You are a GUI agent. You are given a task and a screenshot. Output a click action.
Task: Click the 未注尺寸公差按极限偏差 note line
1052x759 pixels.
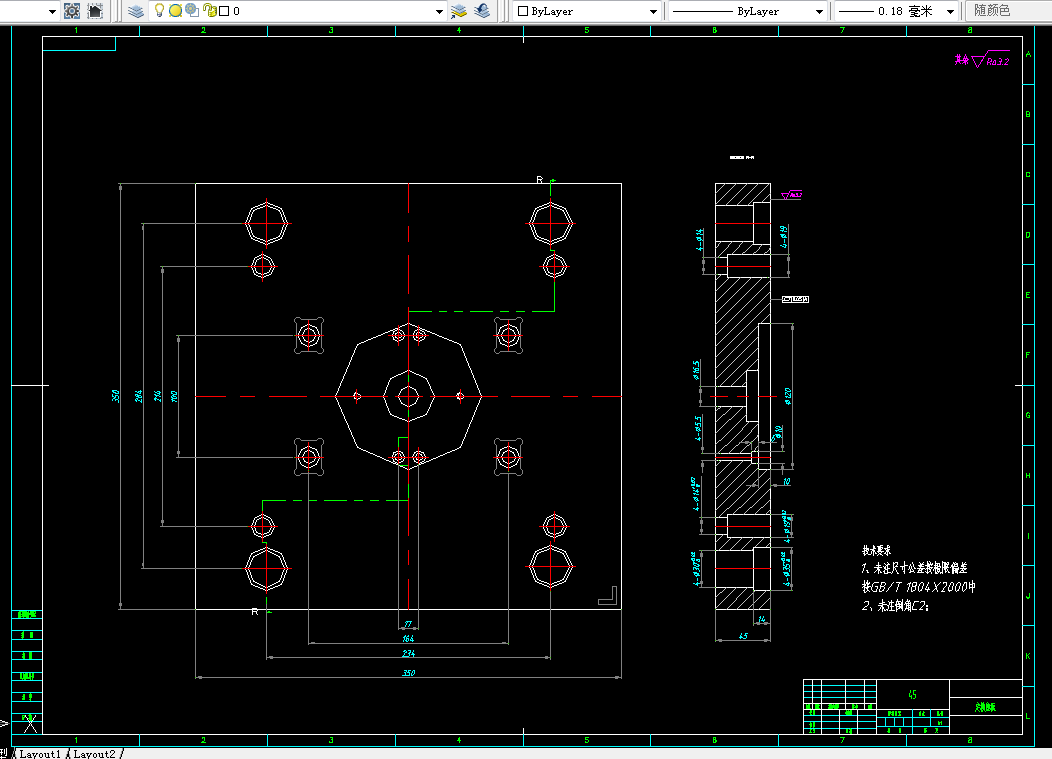pyautogui.click(x=914, y=568)
